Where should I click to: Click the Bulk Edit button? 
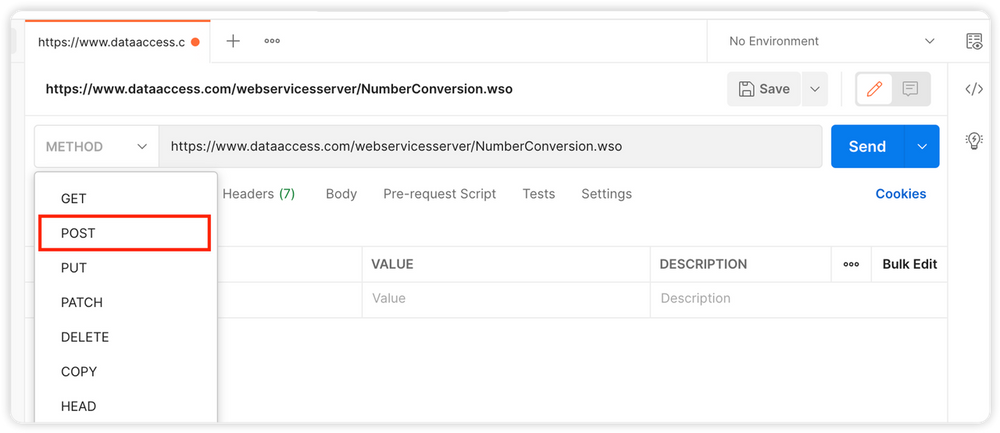(x=909, y=264)
